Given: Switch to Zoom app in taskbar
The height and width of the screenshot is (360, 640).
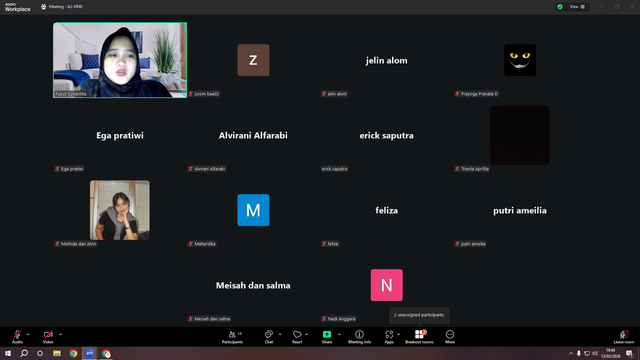Looking at the screenshot, I should coord(90,353).
